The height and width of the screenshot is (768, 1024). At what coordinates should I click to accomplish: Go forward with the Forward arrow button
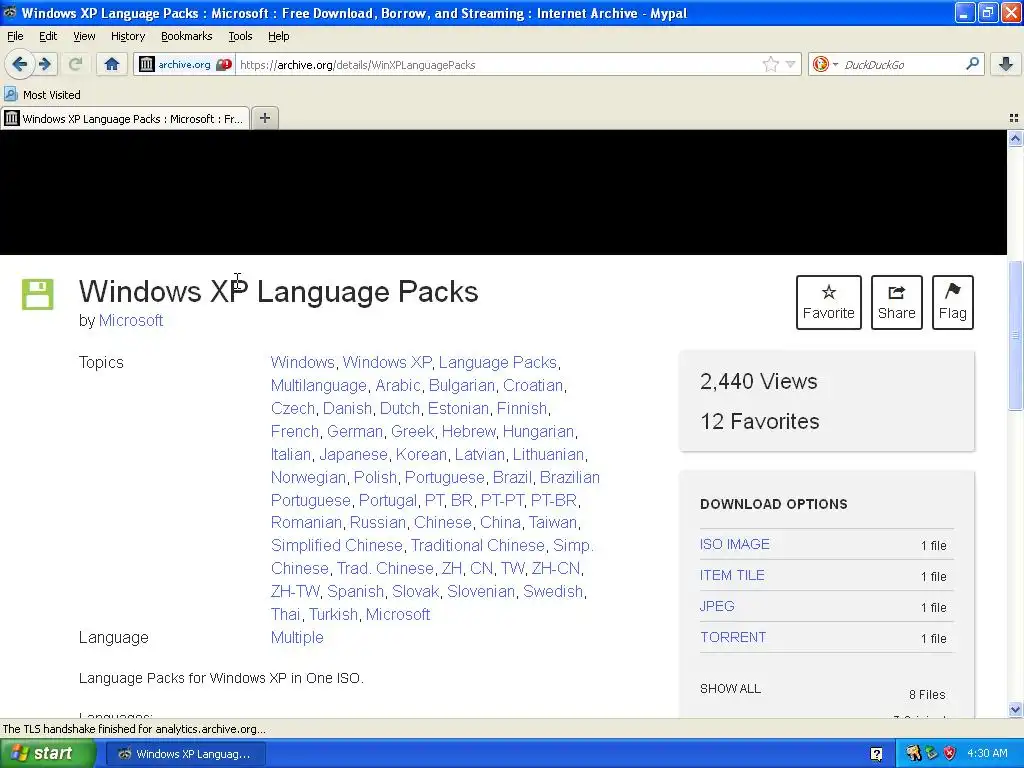click(x=44, y=64)
